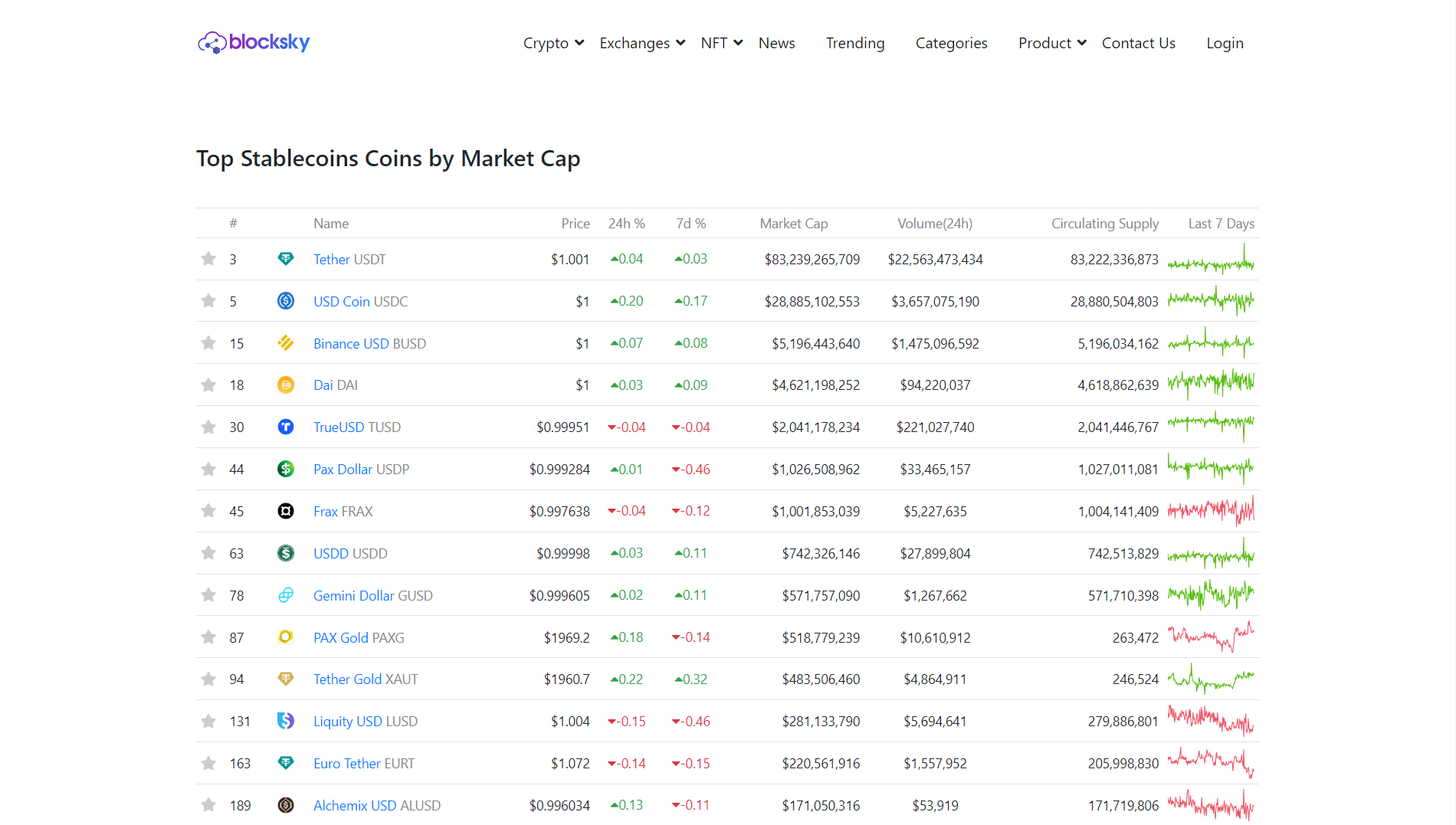Star the Tether Gold row
Viewport: 1456px width, 825px height.
pos(208,679)
